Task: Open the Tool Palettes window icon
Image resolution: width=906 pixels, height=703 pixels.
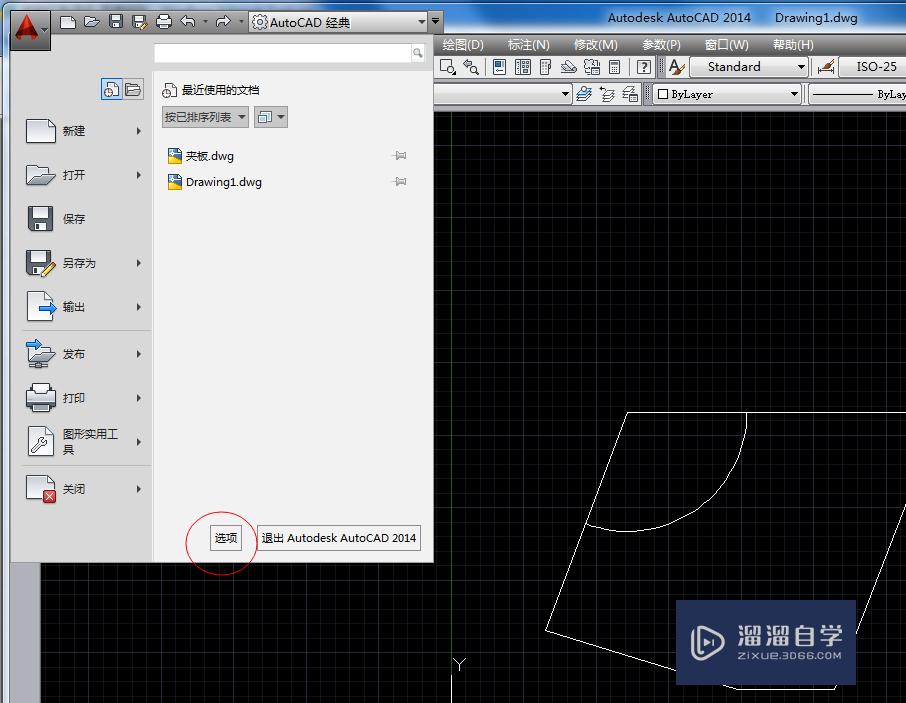Action: tap(545, 67)
